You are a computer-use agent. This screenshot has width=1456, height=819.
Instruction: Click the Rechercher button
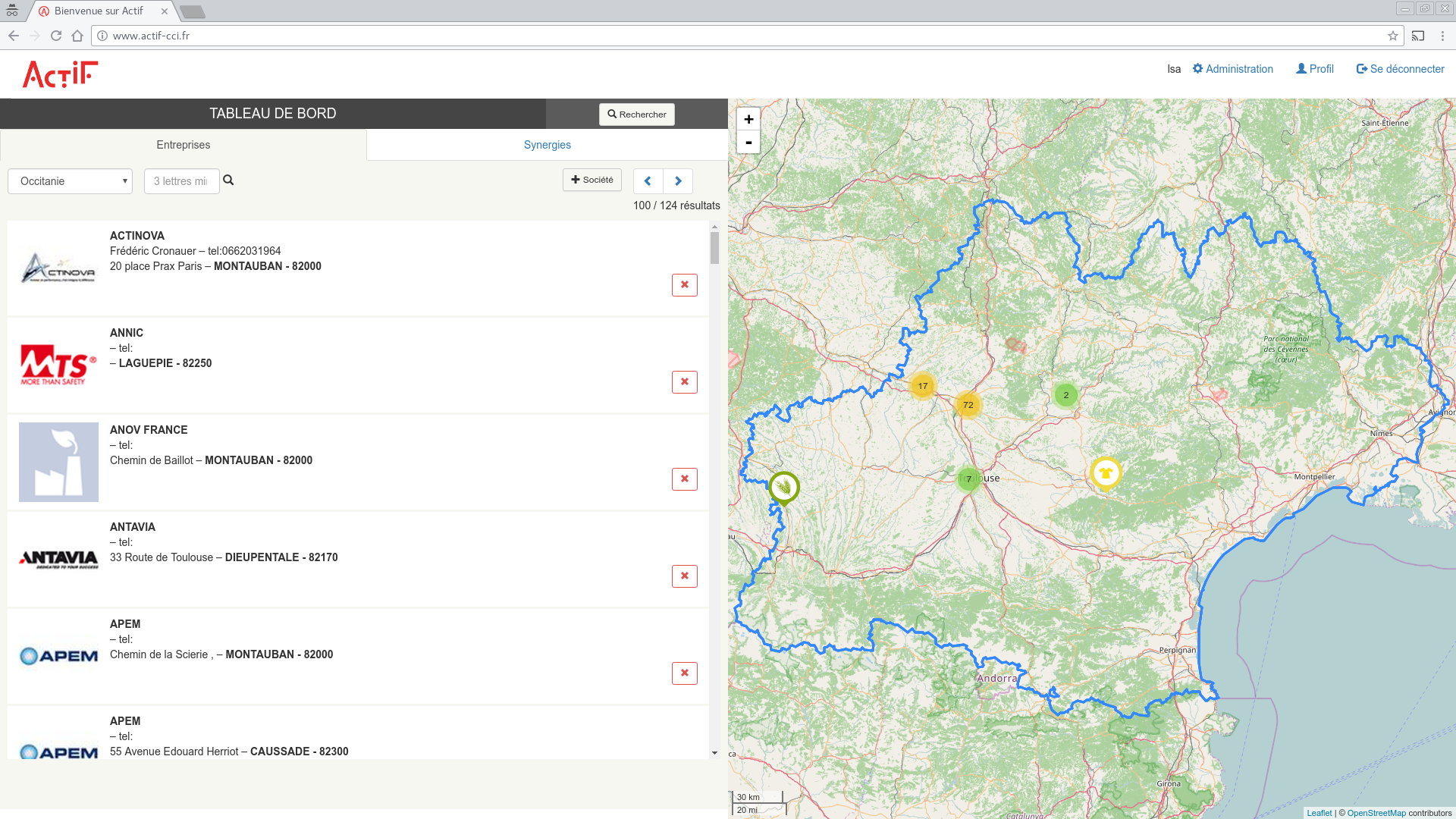click(x=636, y=115)
